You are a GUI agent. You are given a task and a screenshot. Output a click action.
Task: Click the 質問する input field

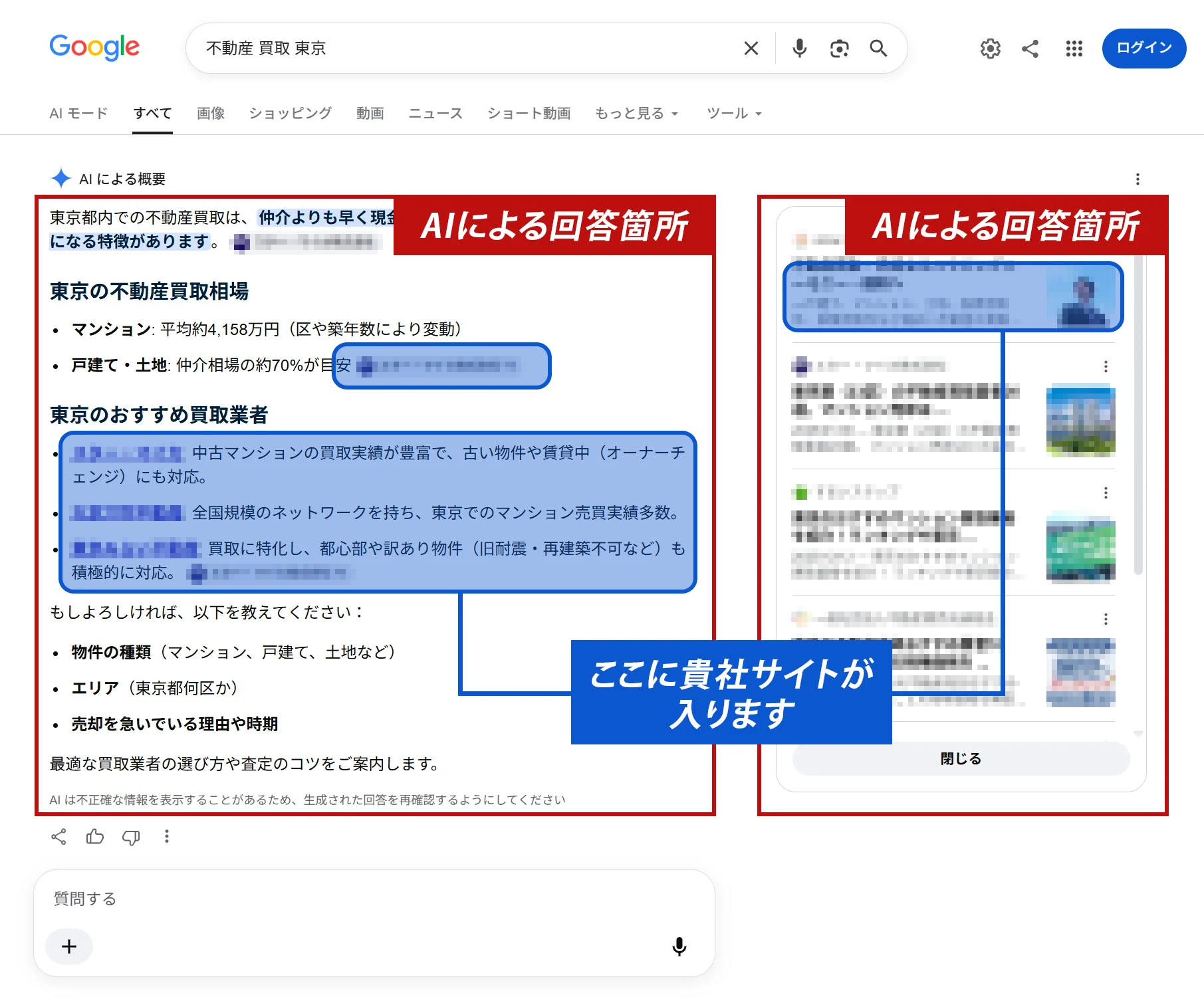(374, 899)
